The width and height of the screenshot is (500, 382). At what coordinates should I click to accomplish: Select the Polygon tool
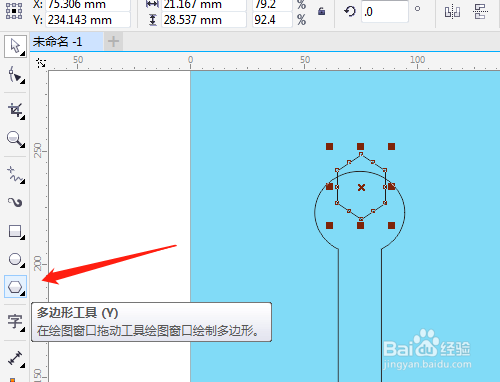pyautogui.click(x=15, y=287)
